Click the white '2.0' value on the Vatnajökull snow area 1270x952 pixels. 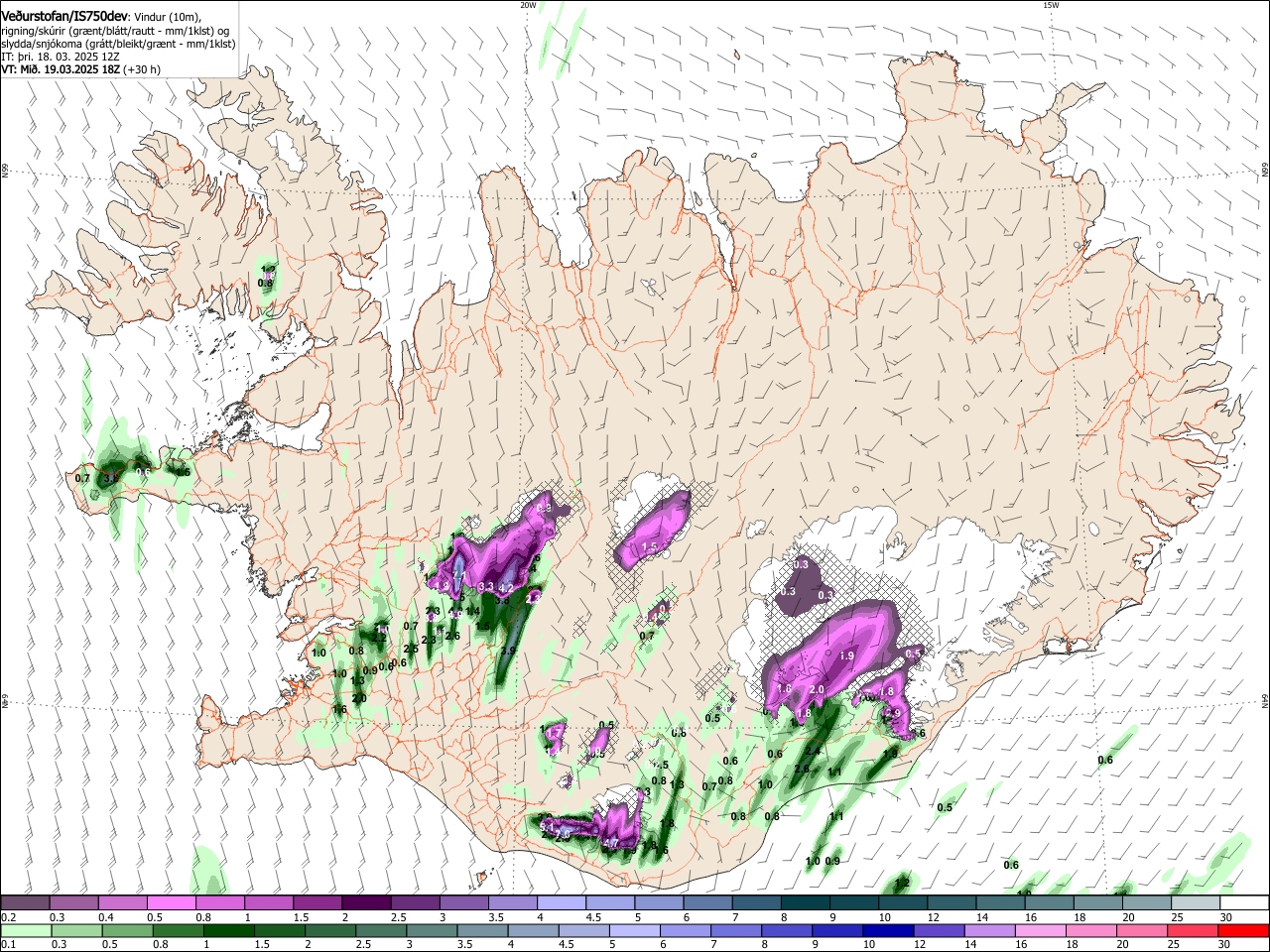point(818,690)
